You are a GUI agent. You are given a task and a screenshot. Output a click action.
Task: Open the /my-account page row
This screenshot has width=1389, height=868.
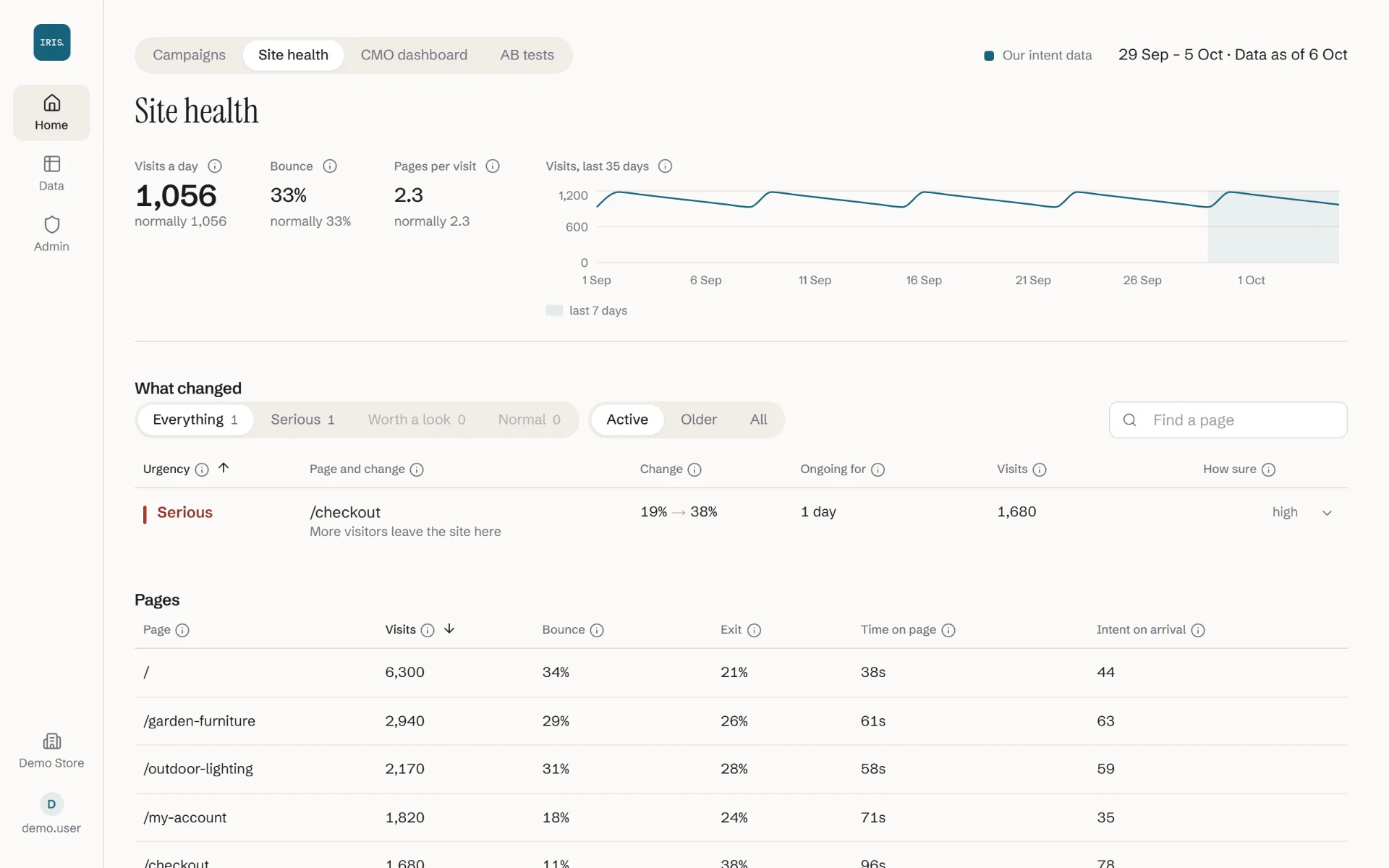tap(741, 817)
